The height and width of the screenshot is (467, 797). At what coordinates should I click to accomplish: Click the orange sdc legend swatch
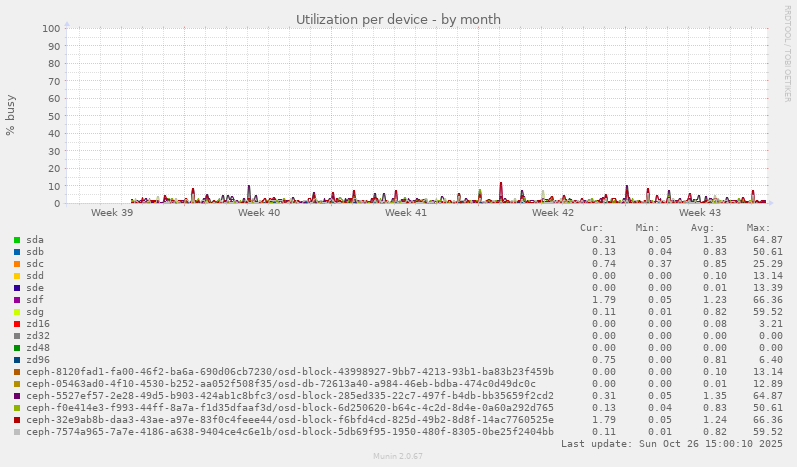(17, 264)
